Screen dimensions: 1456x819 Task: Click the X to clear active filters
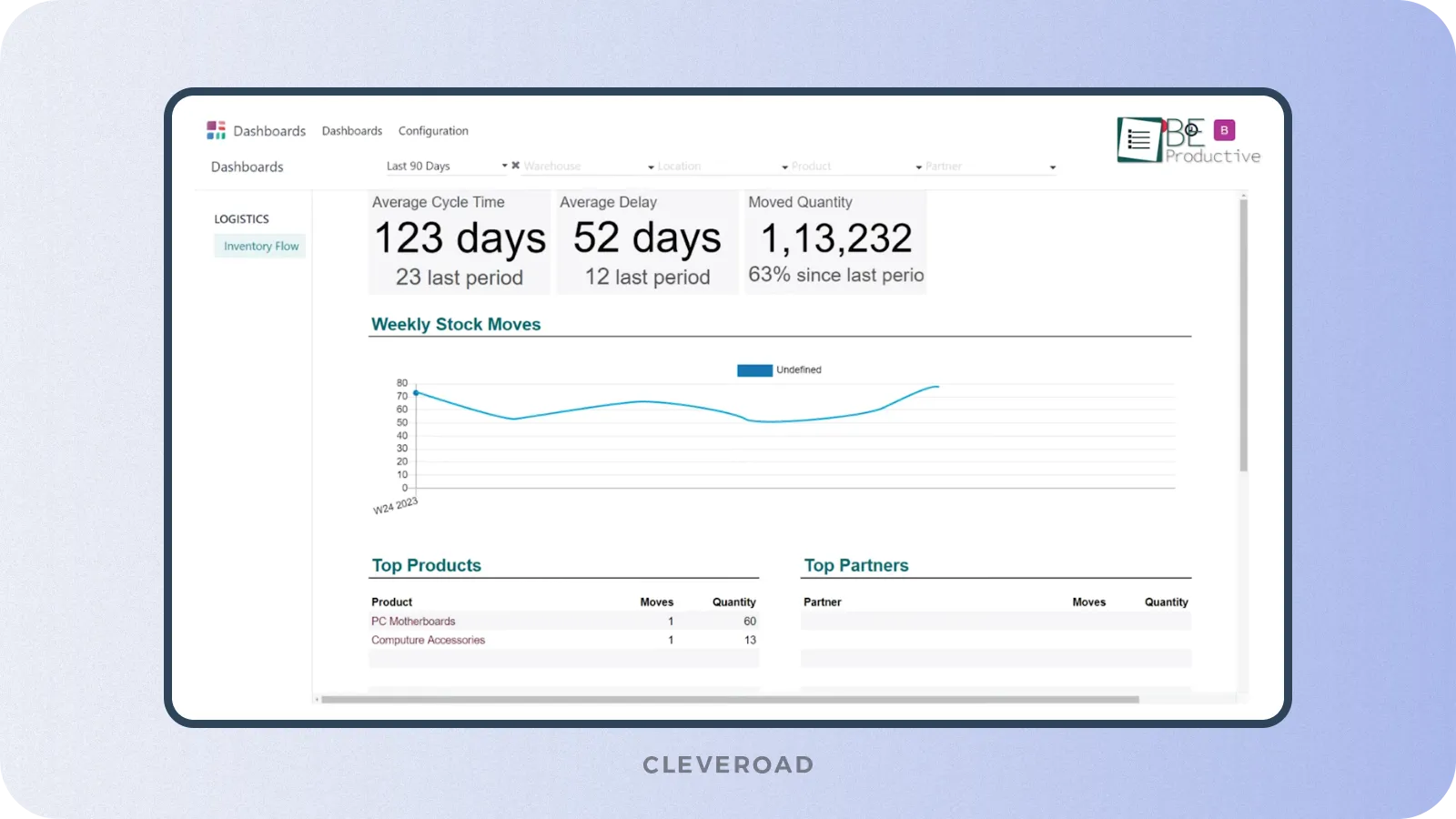point(515,165)
